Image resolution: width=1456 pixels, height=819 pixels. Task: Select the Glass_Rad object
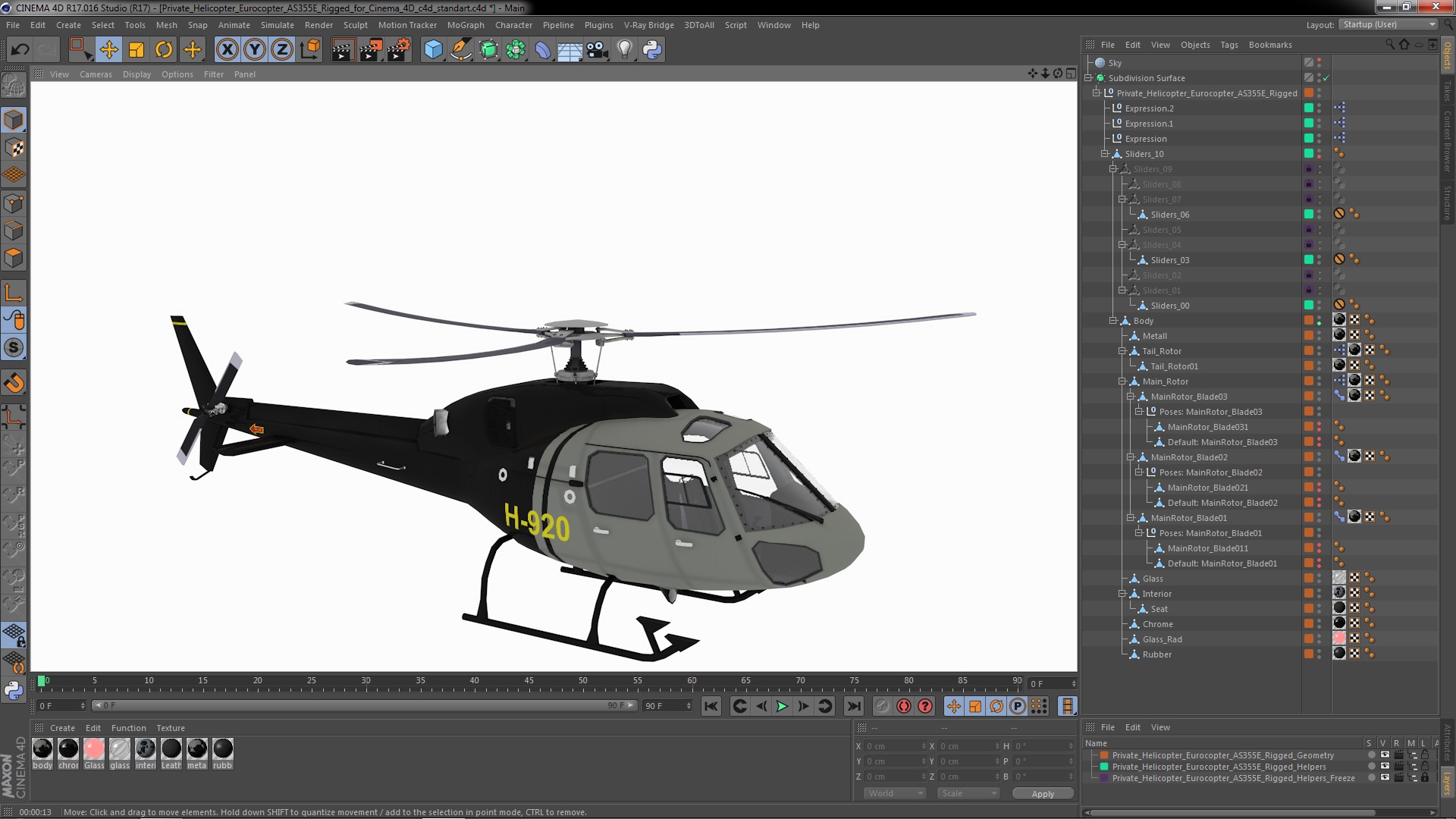point(1162,639)
